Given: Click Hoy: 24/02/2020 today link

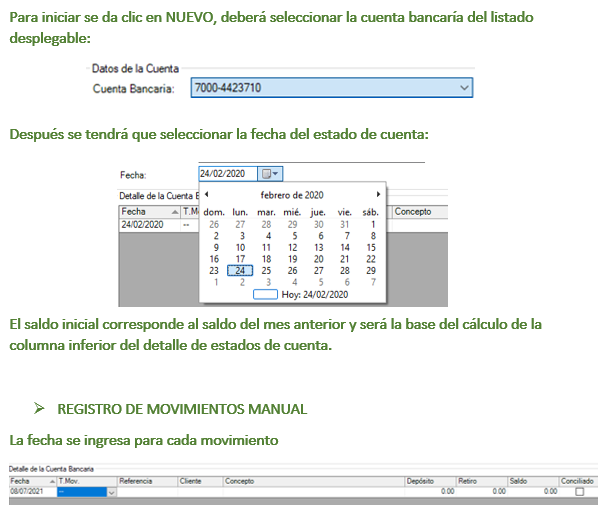Looking at the screenshot, I should coord(315,295).
